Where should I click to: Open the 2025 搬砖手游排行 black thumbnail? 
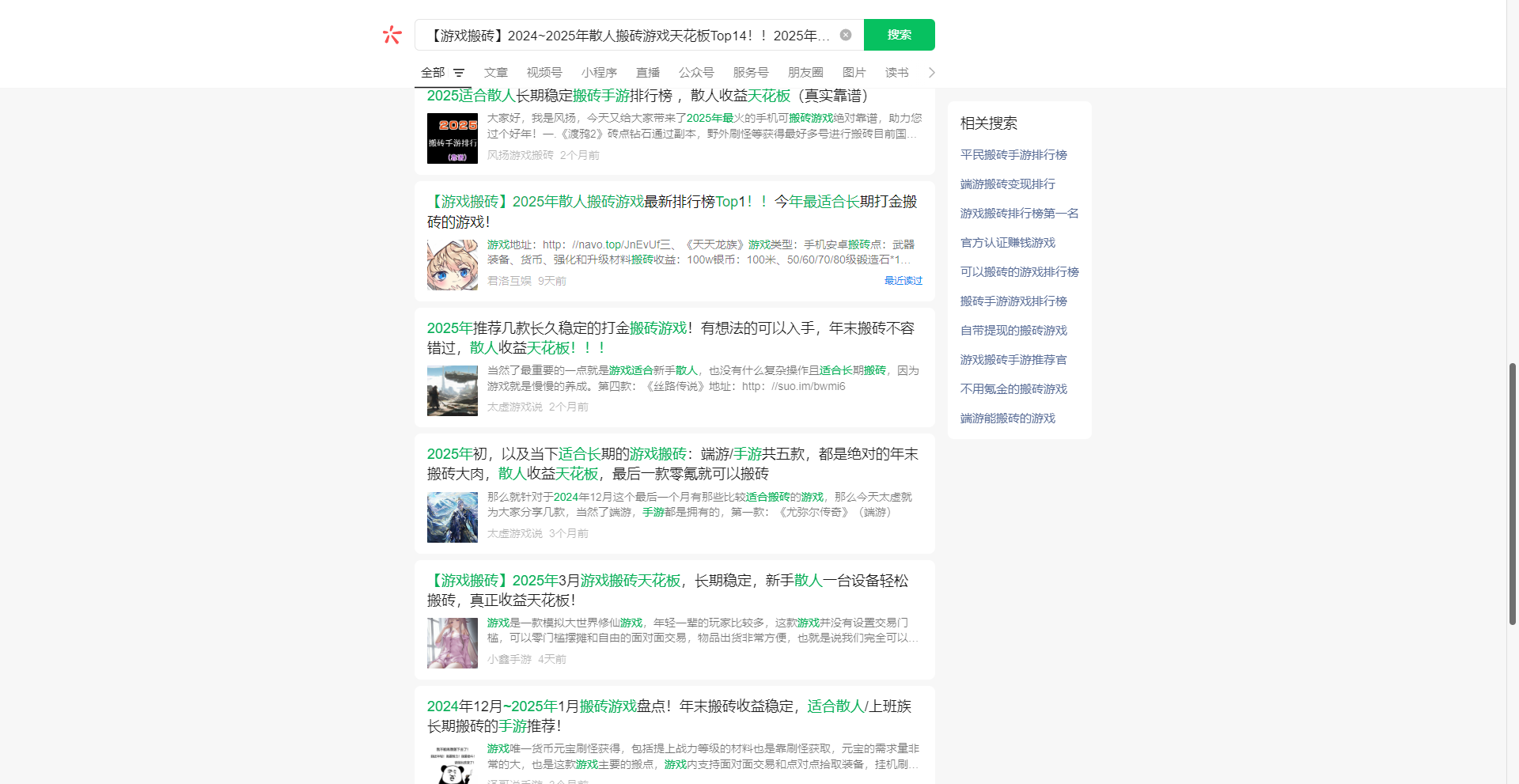(x=453, y=138)
